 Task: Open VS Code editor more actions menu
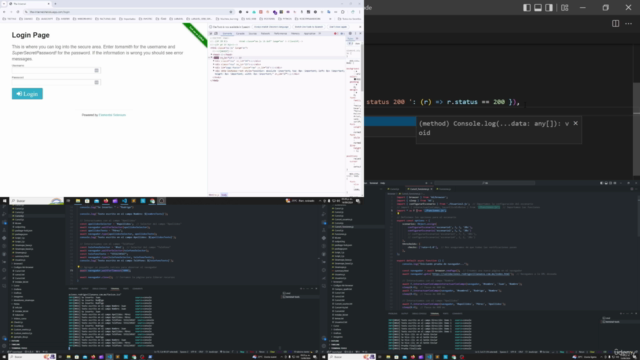click(629, 24)
